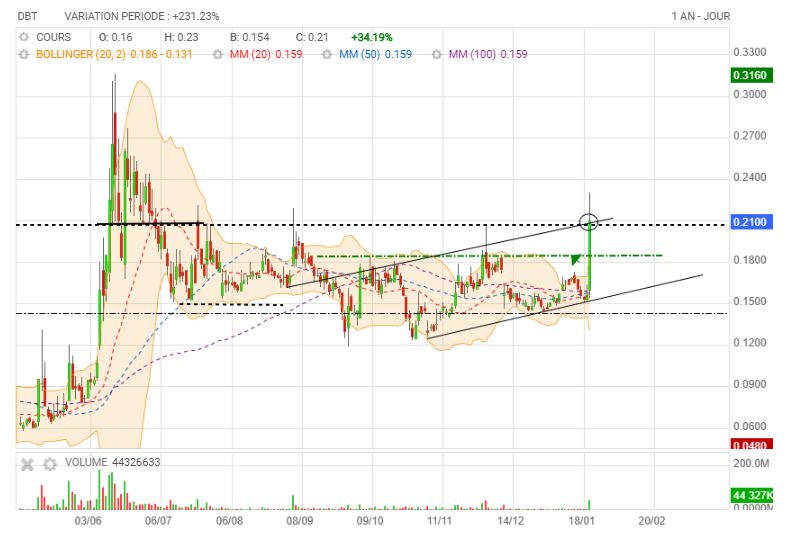Viewport: 792px width, 538px height.
Task: Click the 200.0M volume axis label
Action: tap(752, 464)
